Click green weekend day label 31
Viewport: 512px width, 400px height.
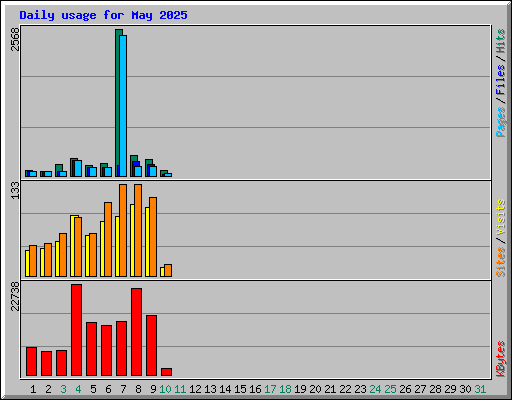(x=480, y=389)
